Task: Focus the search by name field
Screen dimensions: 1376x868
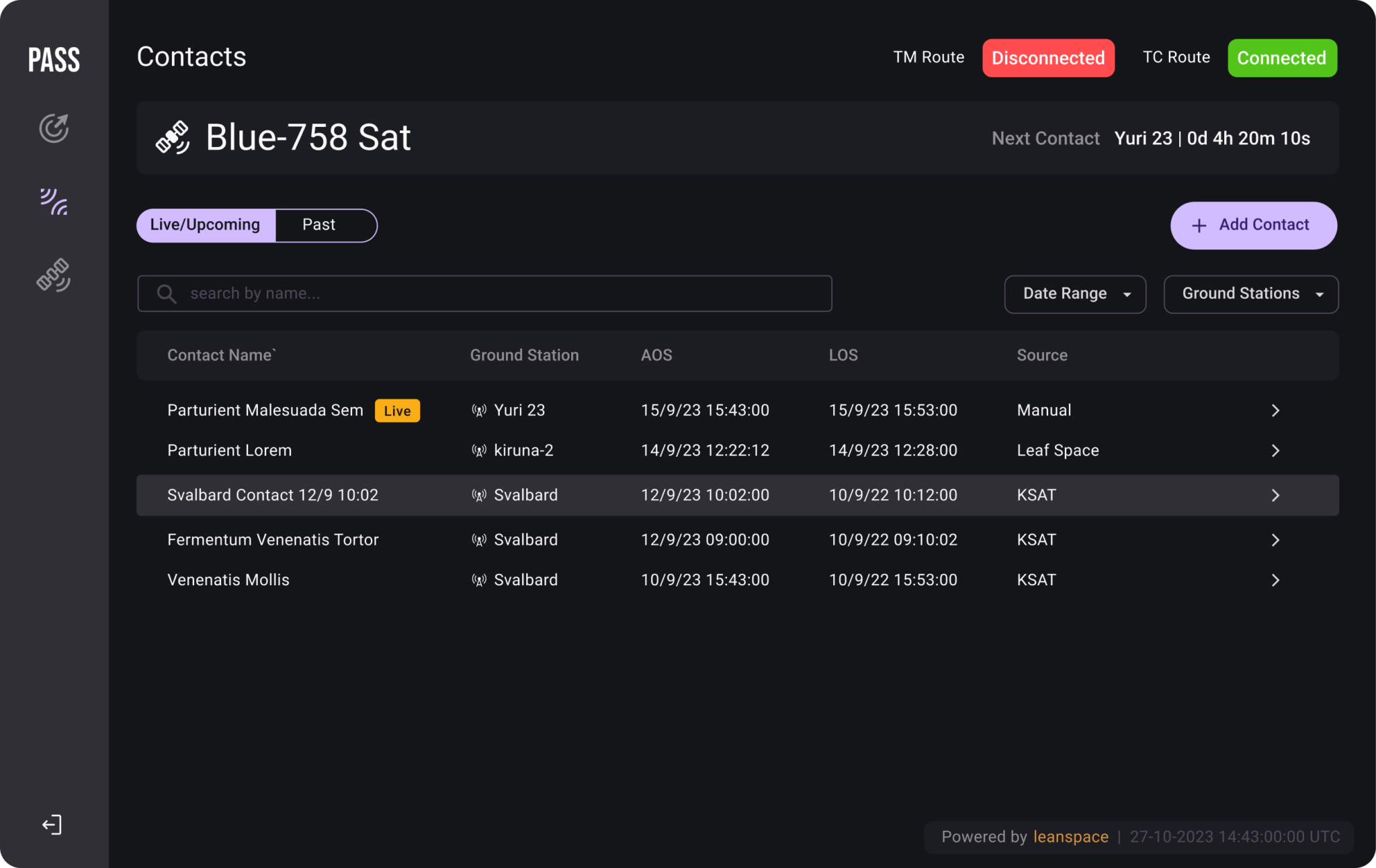Action: pos(484,294)
